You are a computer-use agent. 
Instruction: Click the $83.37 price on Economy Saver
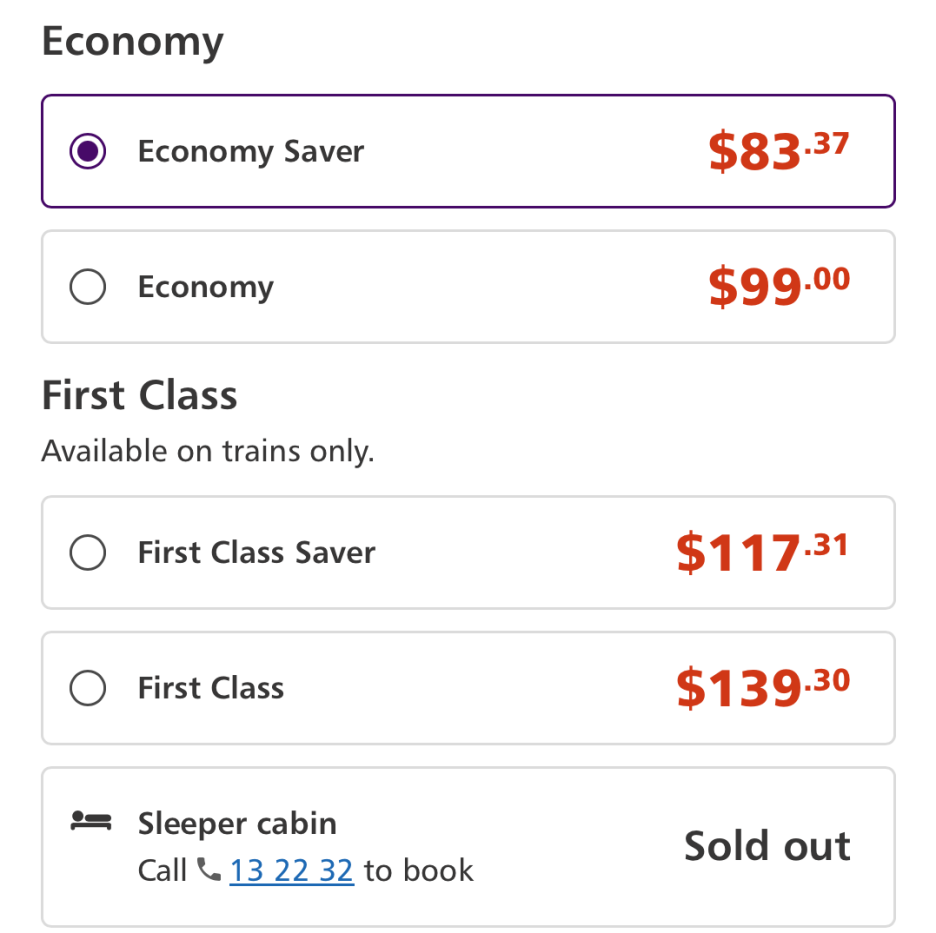tap(779, 150)
